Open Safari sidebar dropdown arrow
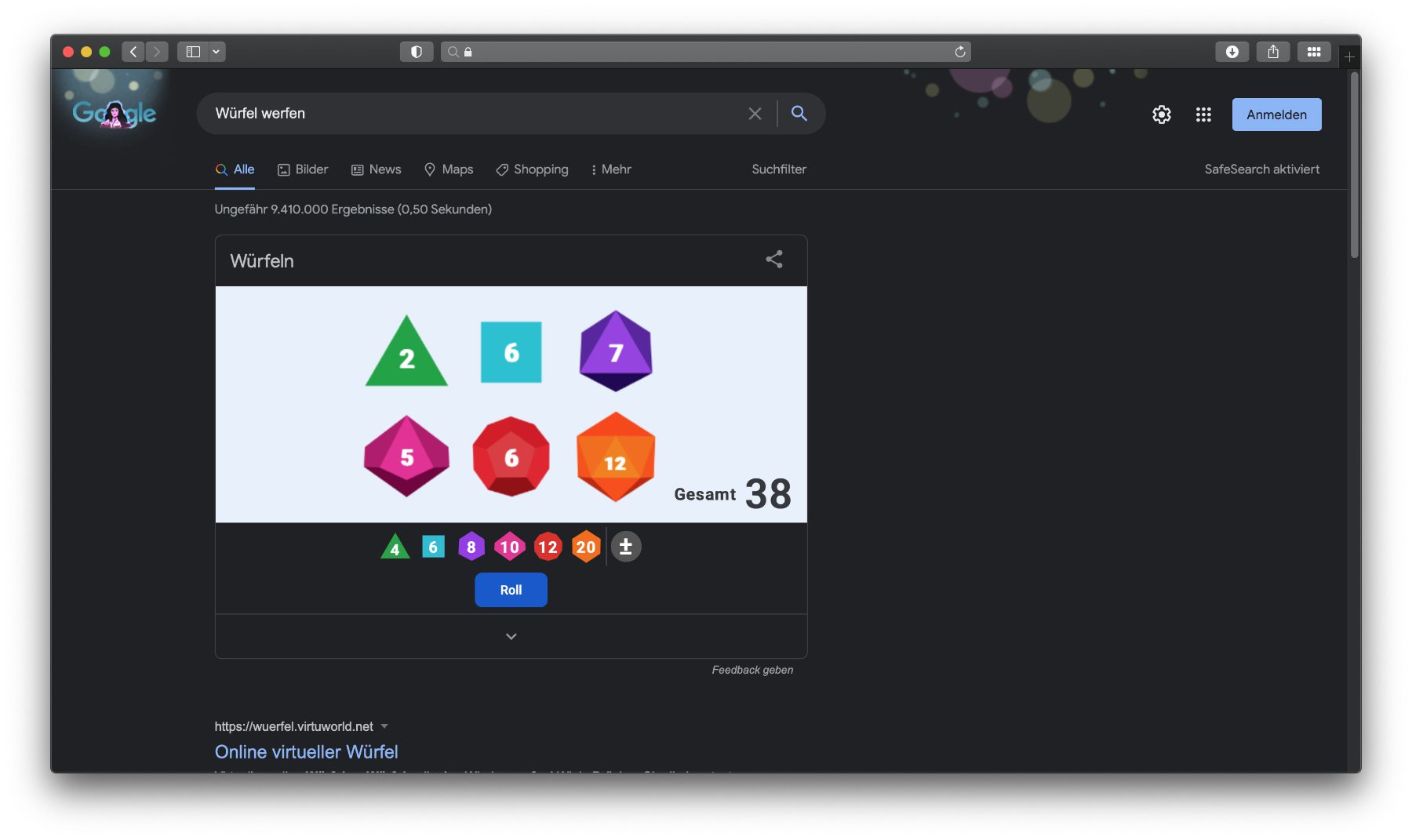Screen dimensions: 1412x840 click(x=216, y=52)
